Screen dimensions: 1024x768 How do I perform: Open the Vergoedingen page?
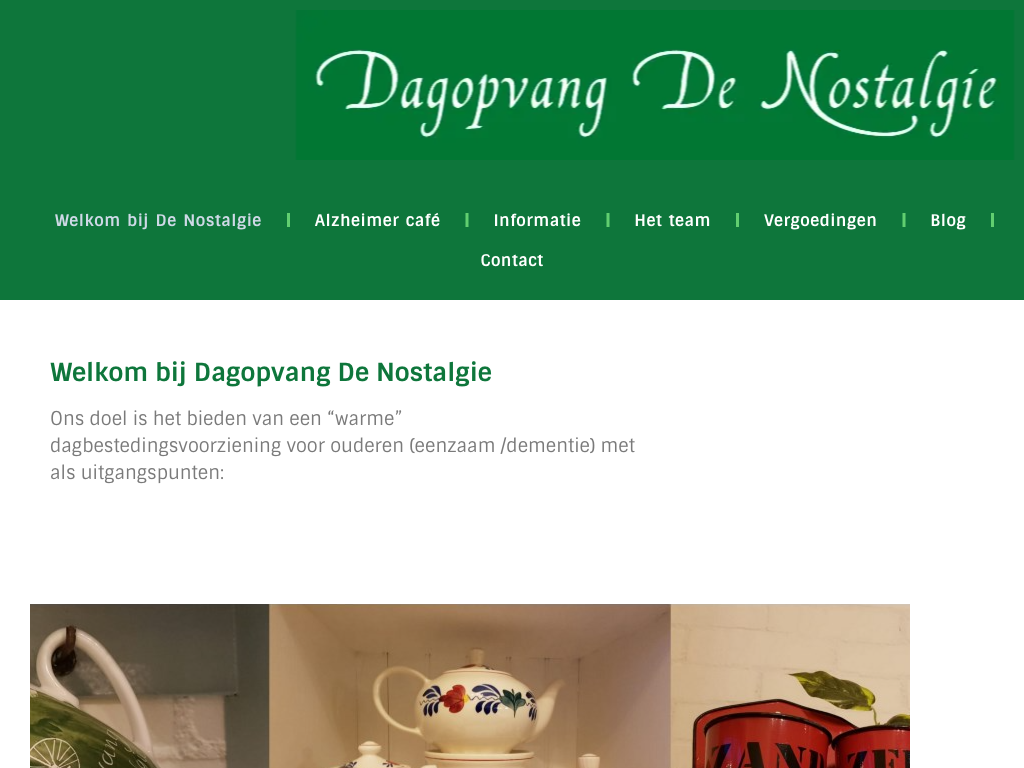(x=820, y=220)
